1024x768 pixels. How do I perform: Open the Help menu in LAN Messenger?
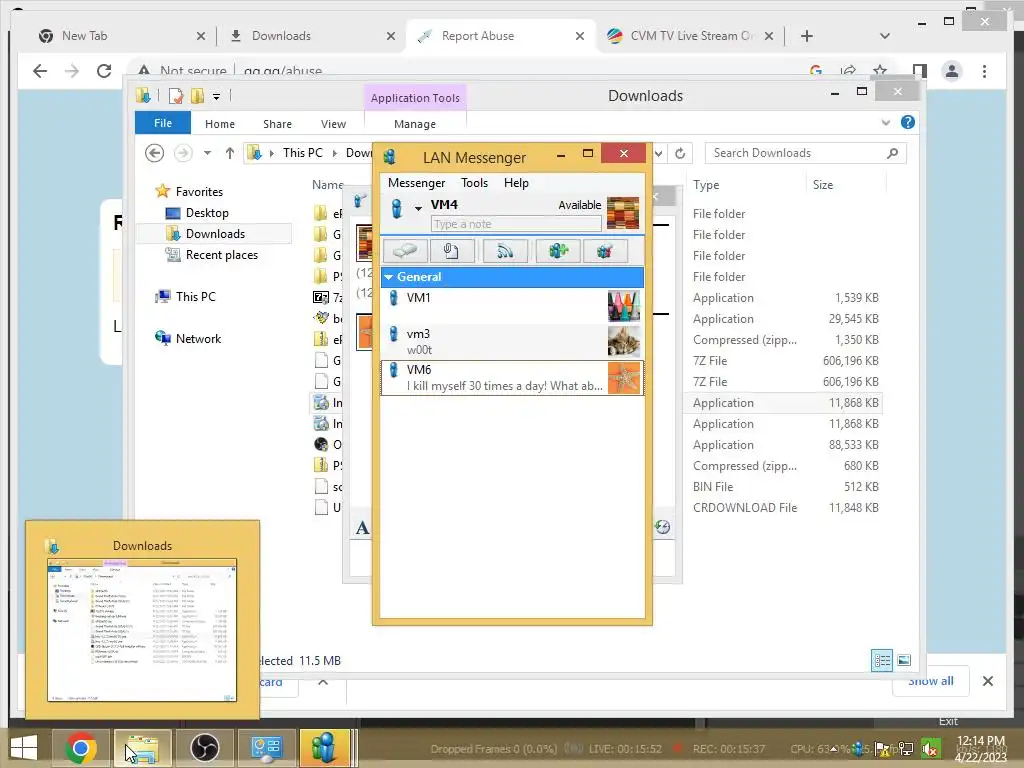(x=516, y=183)
